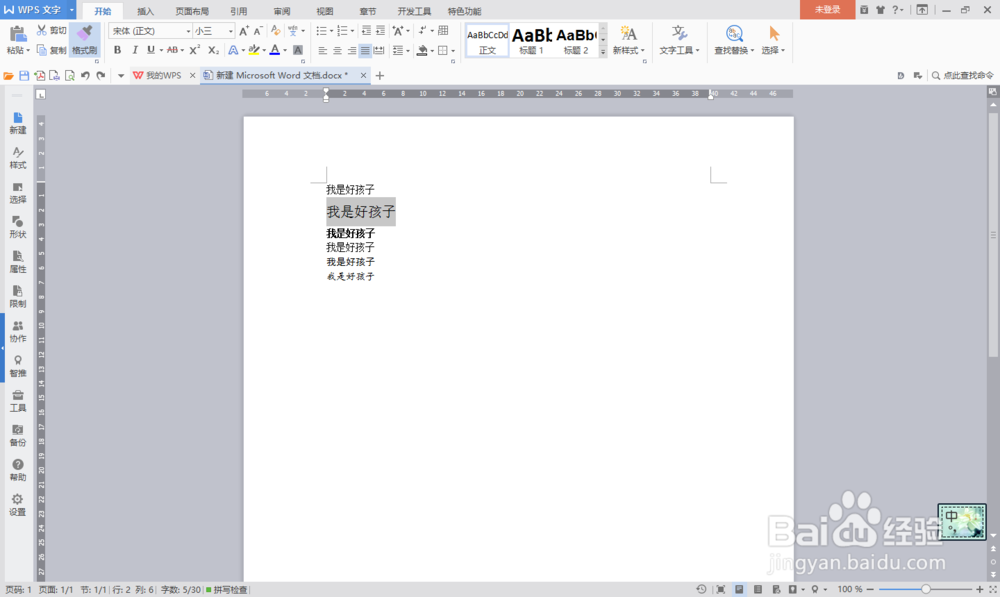Set left text alignment
Screen dimensions: 1000x597
click(323, 50)
